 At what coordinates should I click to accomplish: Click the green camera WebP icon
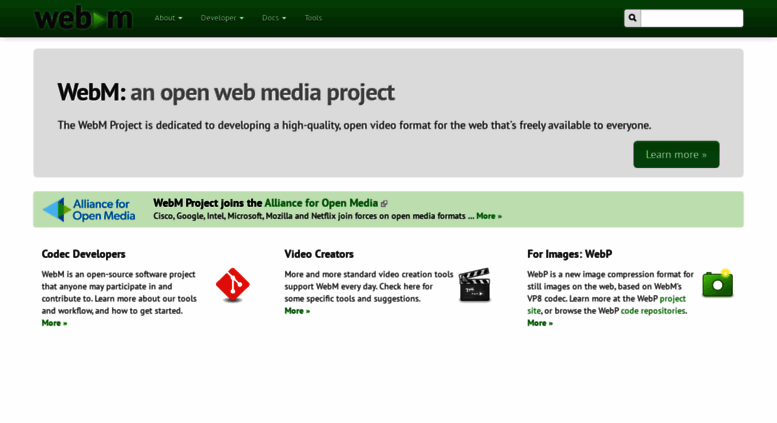718,283
